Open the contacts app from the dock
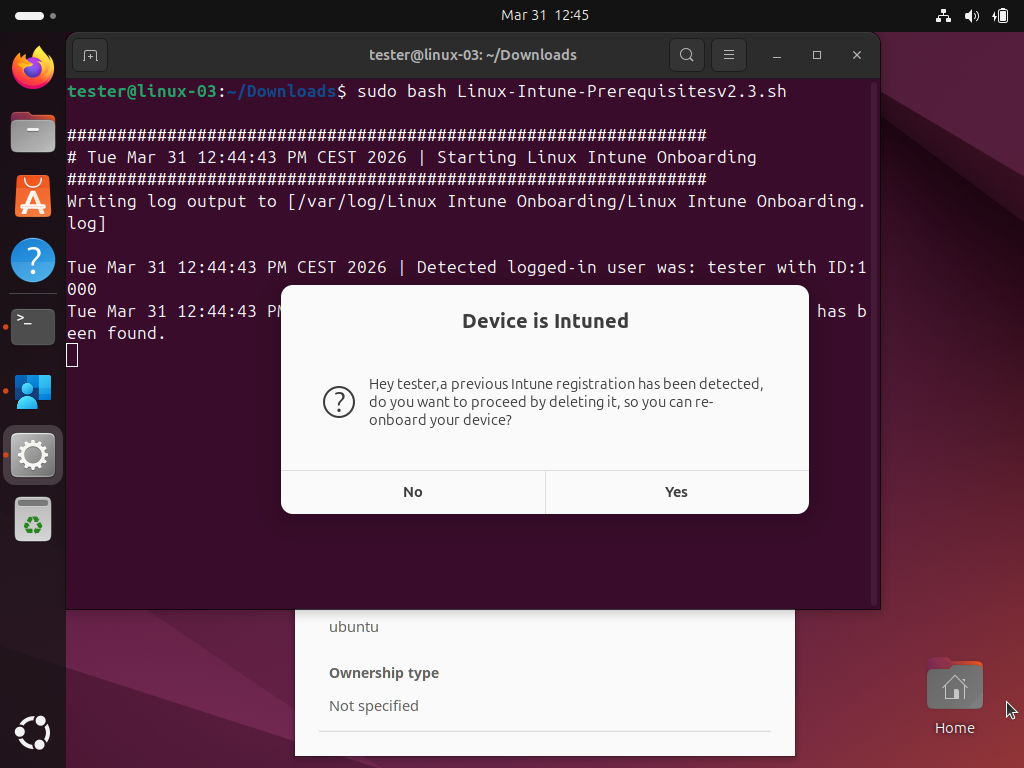1024x768 pixels. [x=32, y=392]
